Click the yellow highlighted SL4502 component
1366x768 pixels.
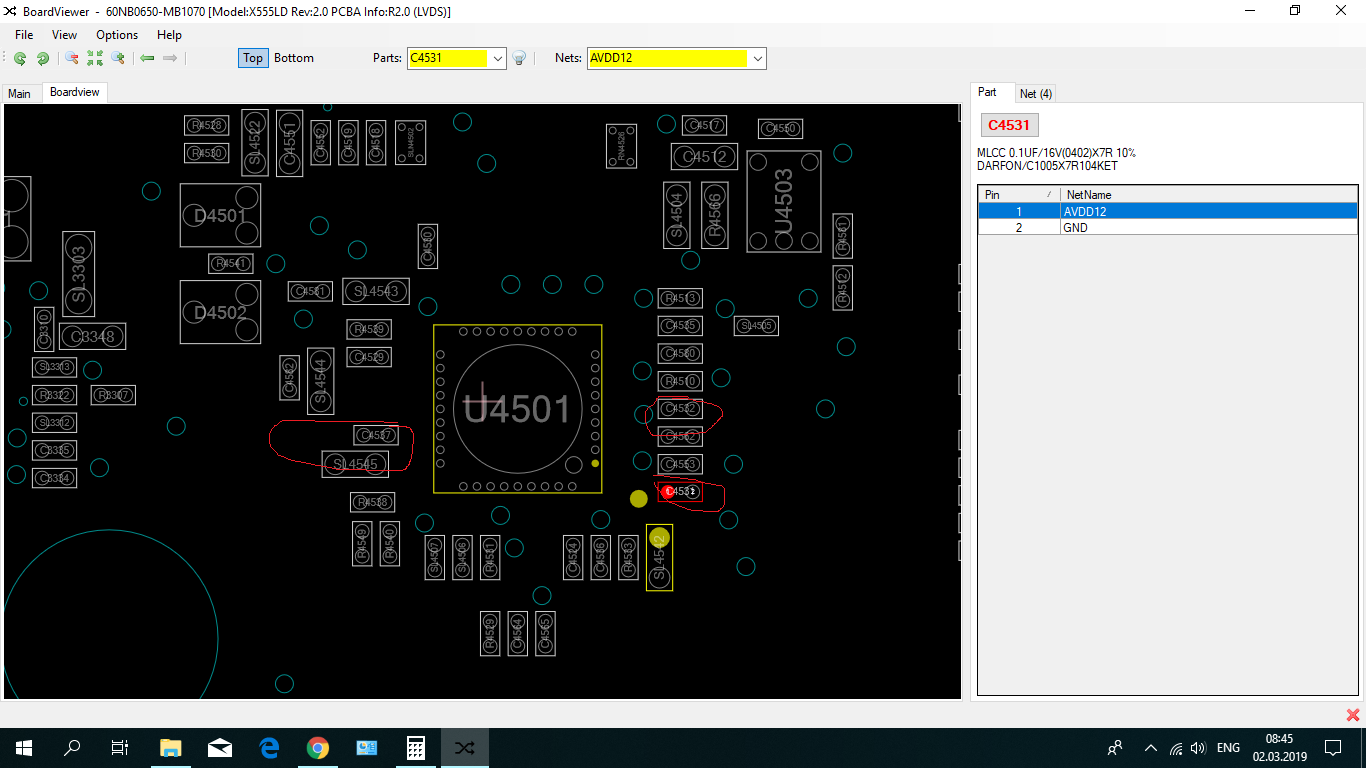coord(659,558)
